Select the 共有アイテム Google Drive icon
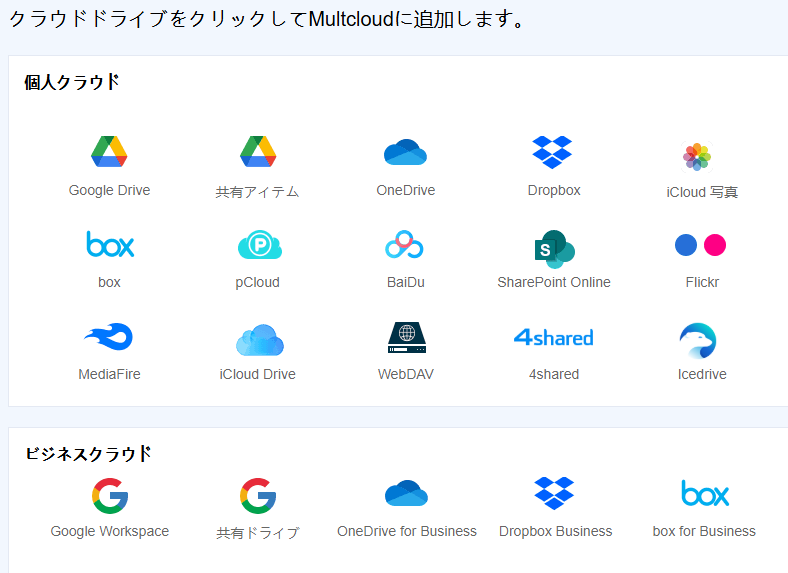788x573 pixels. point(258,153)
